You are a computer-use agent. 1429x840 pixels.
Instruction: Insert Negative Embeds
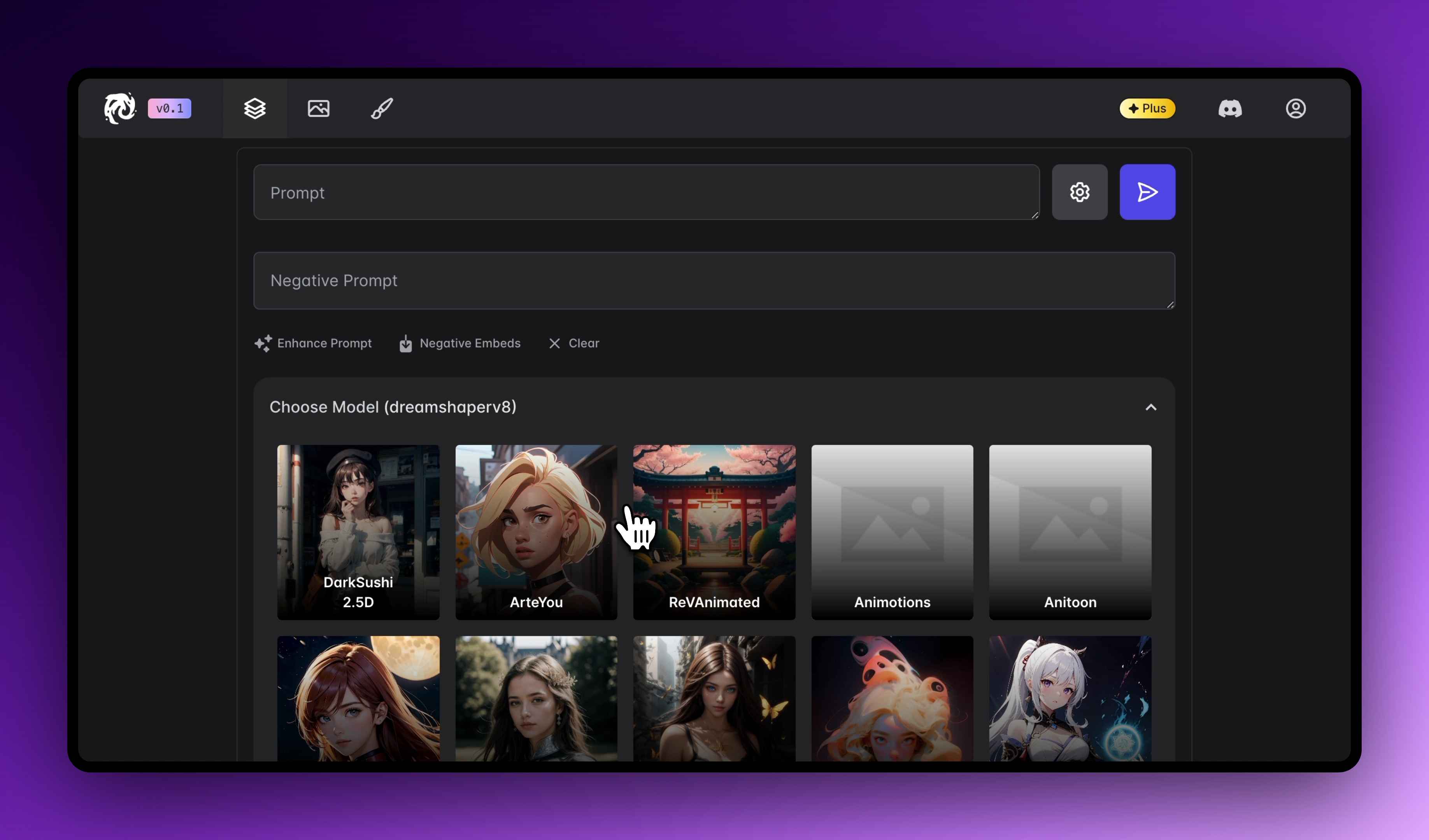click(460, 343)
